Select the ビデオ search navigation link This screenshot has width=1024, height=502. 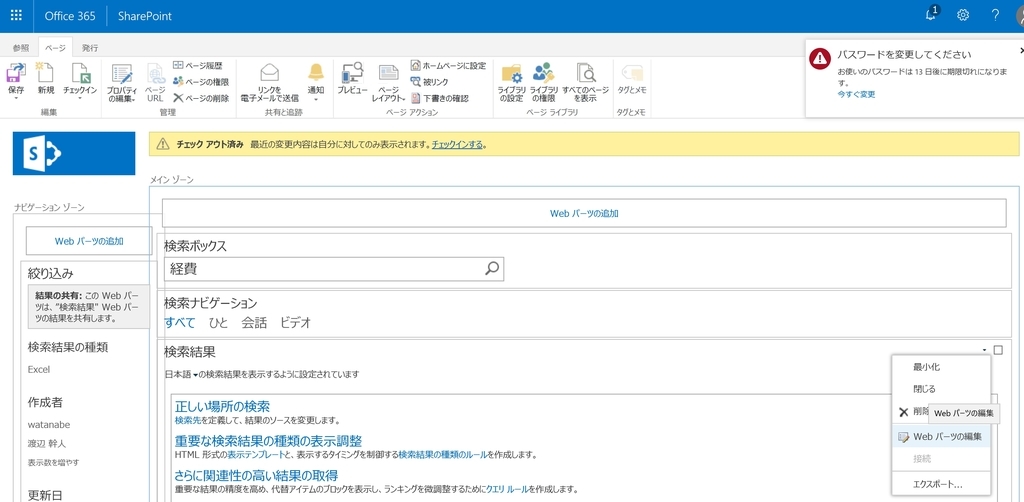click(x=295, y=322)
